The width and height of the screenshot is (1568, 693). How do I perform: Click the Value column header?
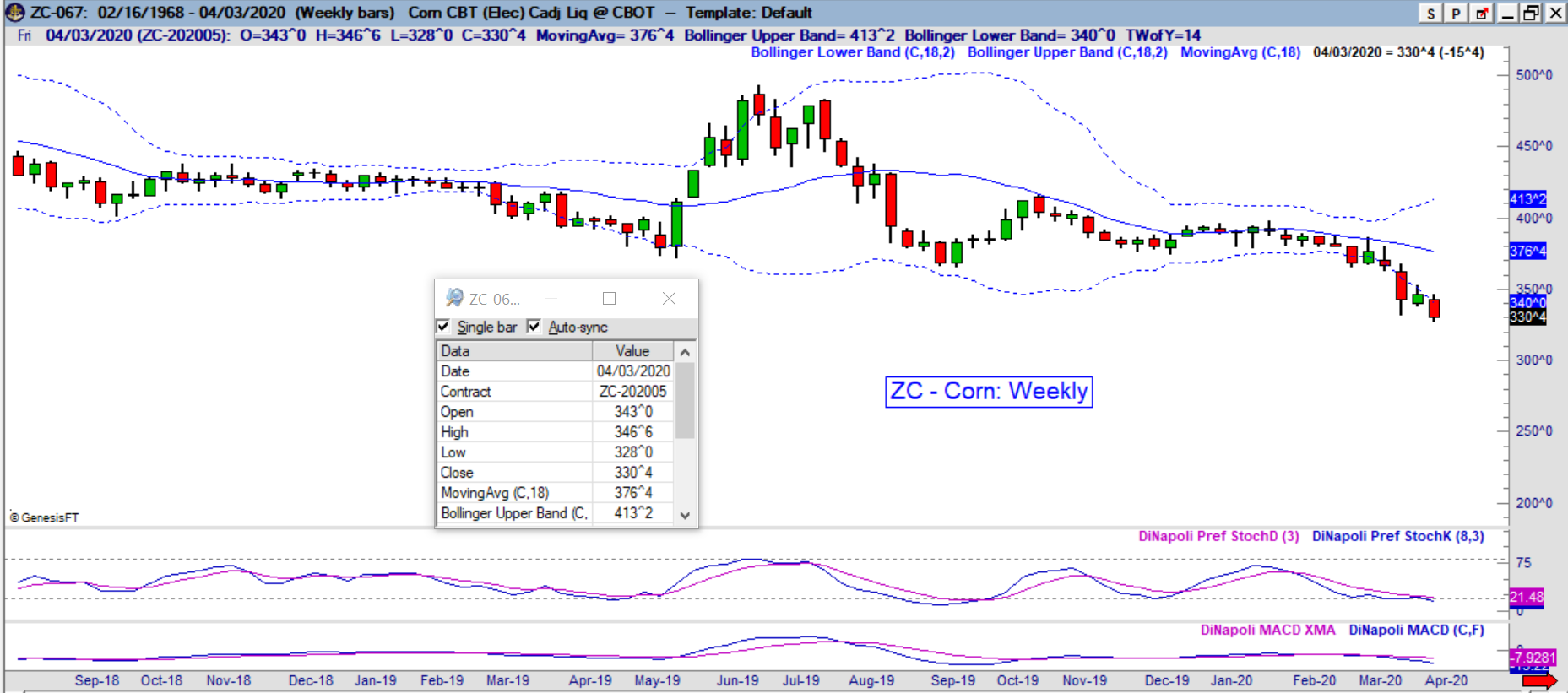click(632, 351)
